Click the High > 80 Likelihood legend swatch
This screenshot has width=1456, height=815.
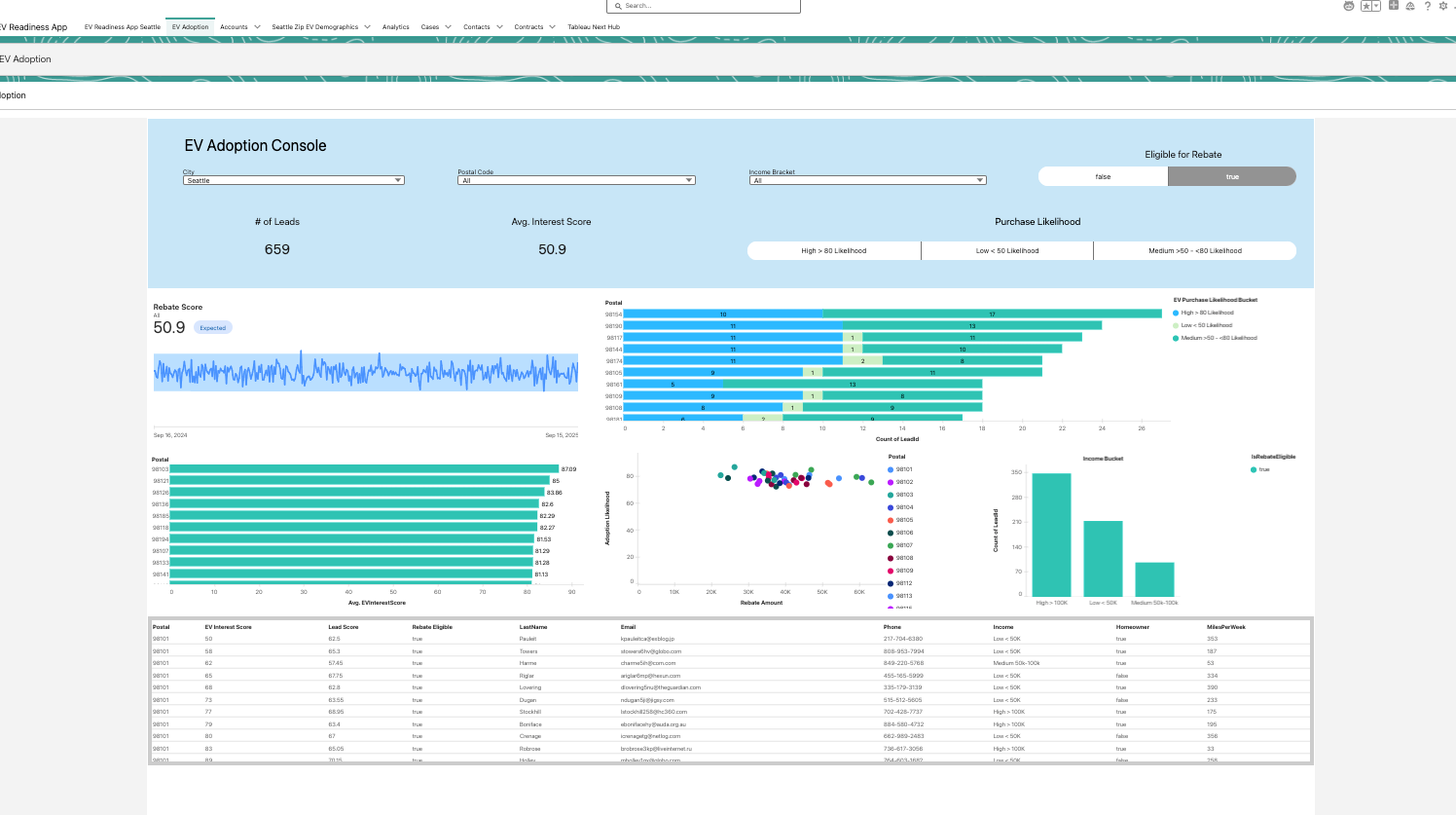pyautogui.click(x=1176, y=313)
